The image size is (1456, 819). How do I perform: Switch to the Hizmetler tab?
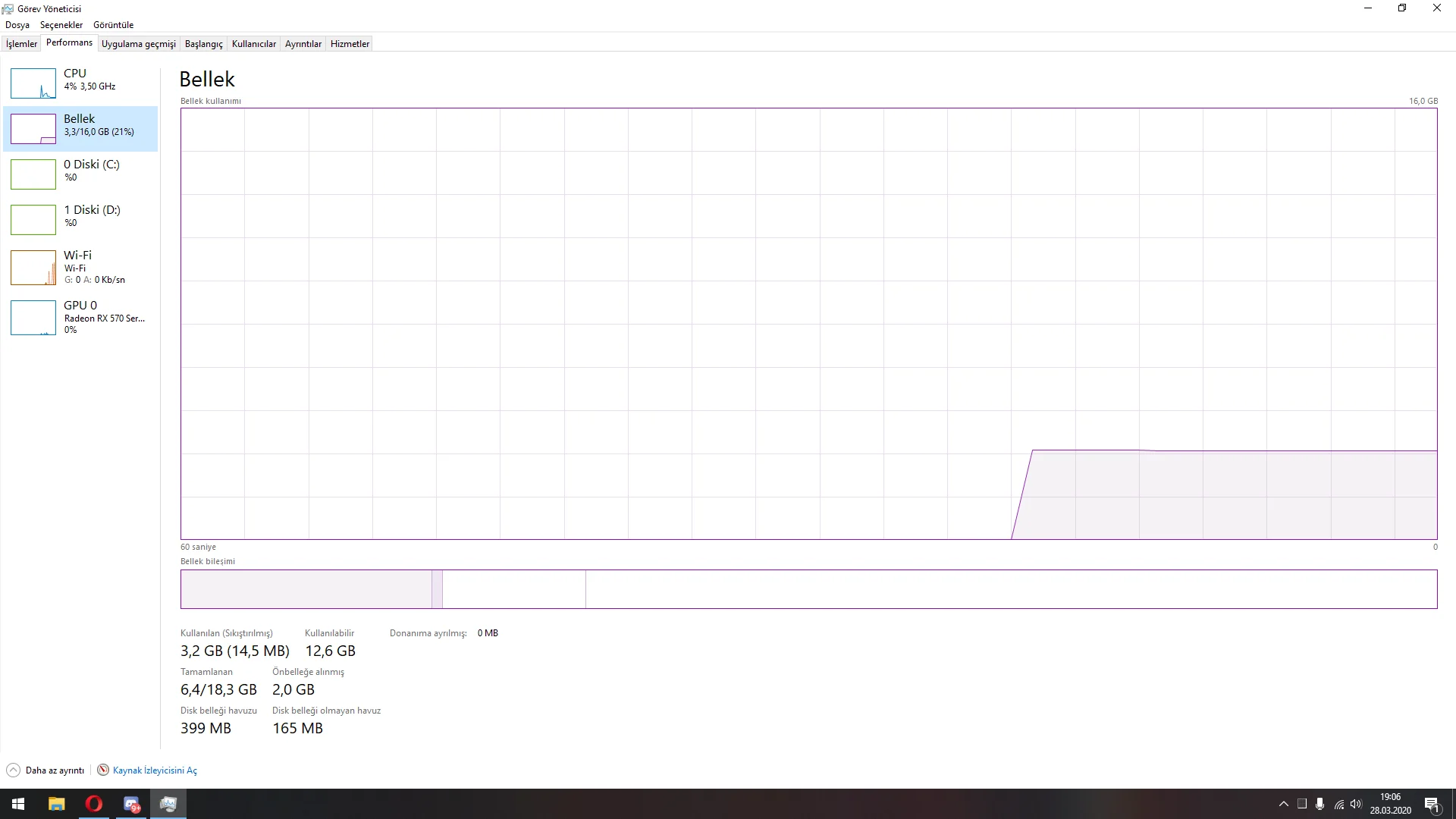coord(350,44)
